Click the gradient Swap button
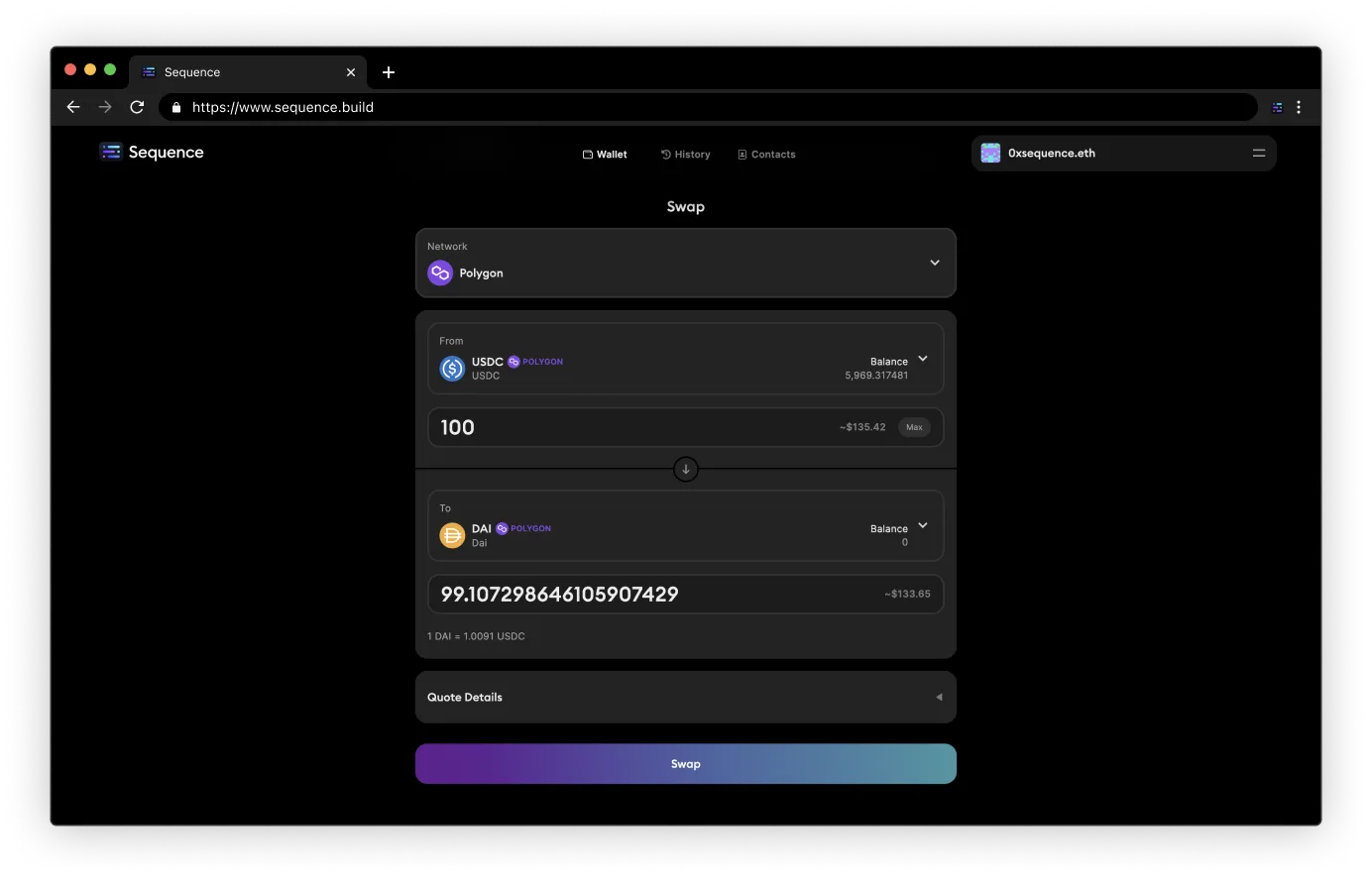The width and height of the screenshot is (1372, 880). pos(685,764)
